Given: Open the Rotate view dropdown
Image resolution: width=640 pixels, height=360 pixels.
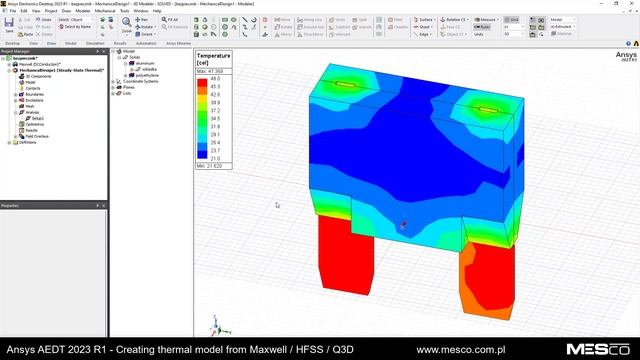Looking at the screenshot, I should click(x=146, y=27).
